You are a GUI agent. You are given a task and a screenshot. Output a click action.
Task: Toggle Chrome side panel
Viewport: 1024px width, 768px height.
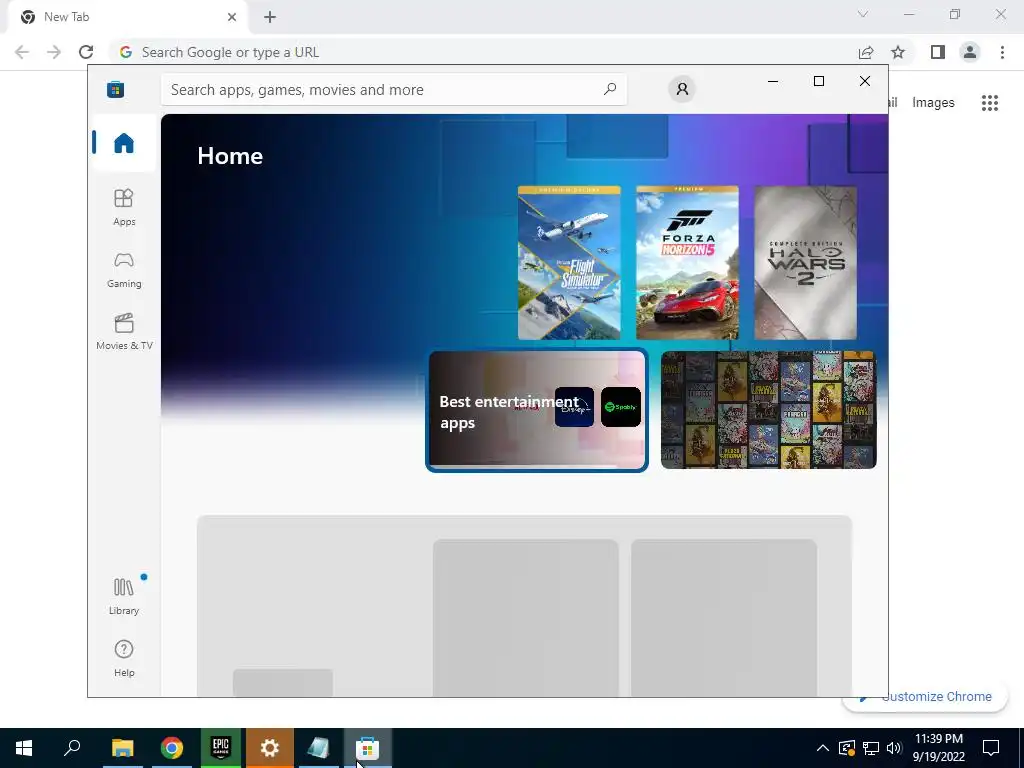coord(938,52)
